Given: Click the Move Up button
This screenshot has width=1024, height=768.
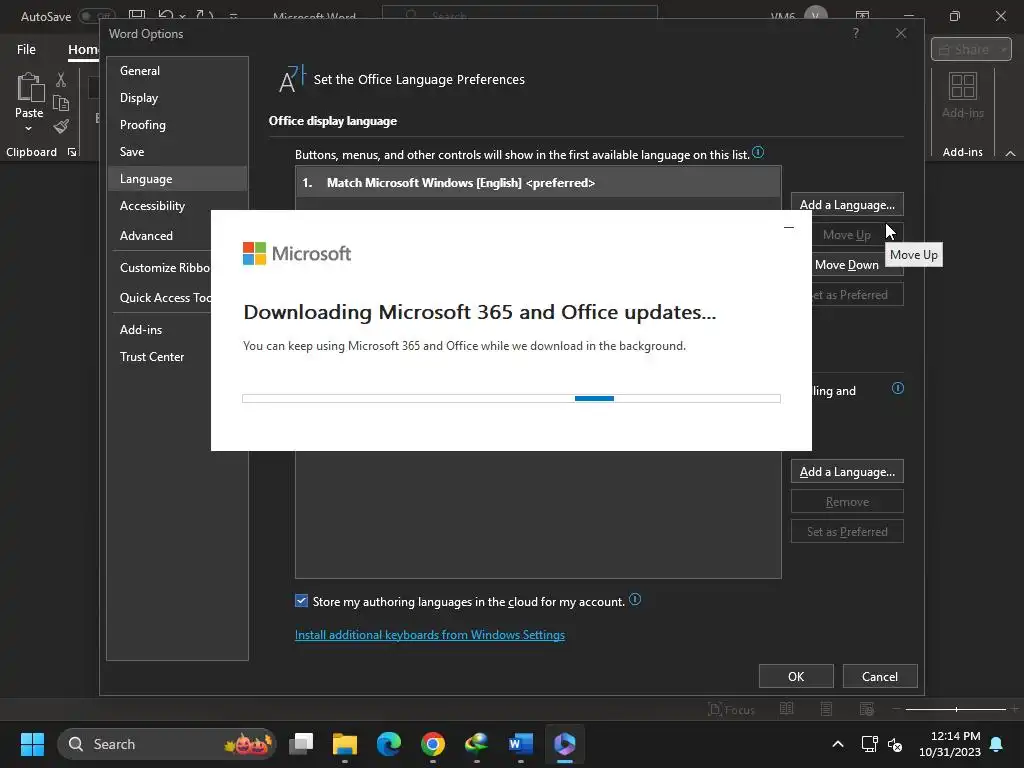Looking at the screenshot, I should 847,234.
